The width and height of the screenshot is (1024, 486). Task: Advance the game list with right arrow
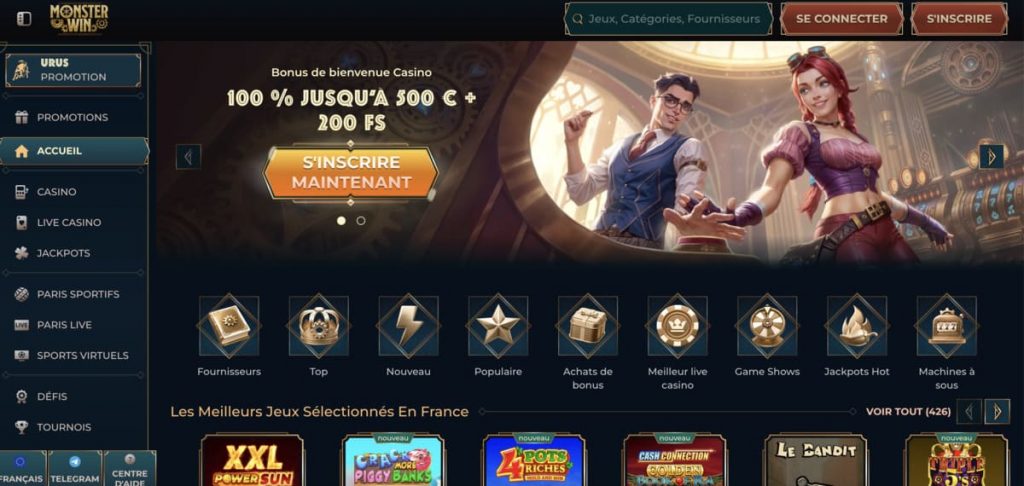pyautogui.click(x=997, y=412)
